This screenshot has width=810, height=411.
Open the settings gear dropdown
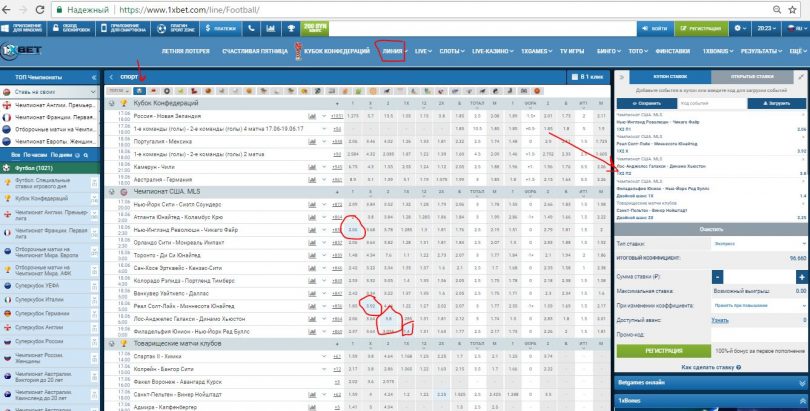click(740, 29)
